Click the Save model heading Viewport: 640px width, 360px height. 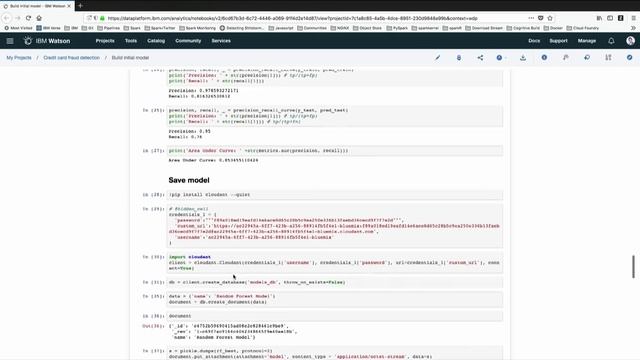click(x=189, y=180)
